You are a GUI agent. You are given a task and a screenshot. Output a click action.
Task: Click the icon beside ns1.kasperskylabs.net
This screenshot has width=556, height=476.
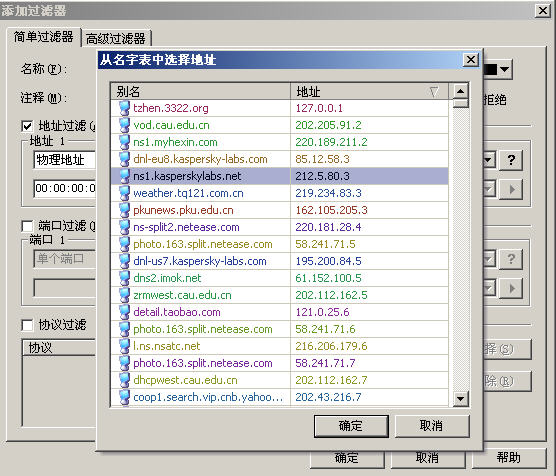point(124,176)
